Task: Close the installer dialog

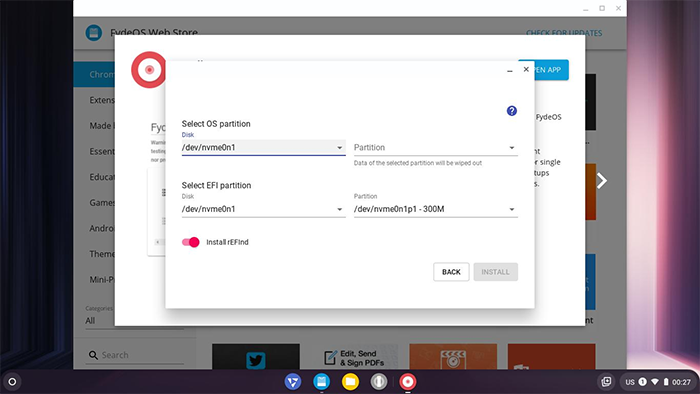Action: pyautogui.click(x=526, y=69)
